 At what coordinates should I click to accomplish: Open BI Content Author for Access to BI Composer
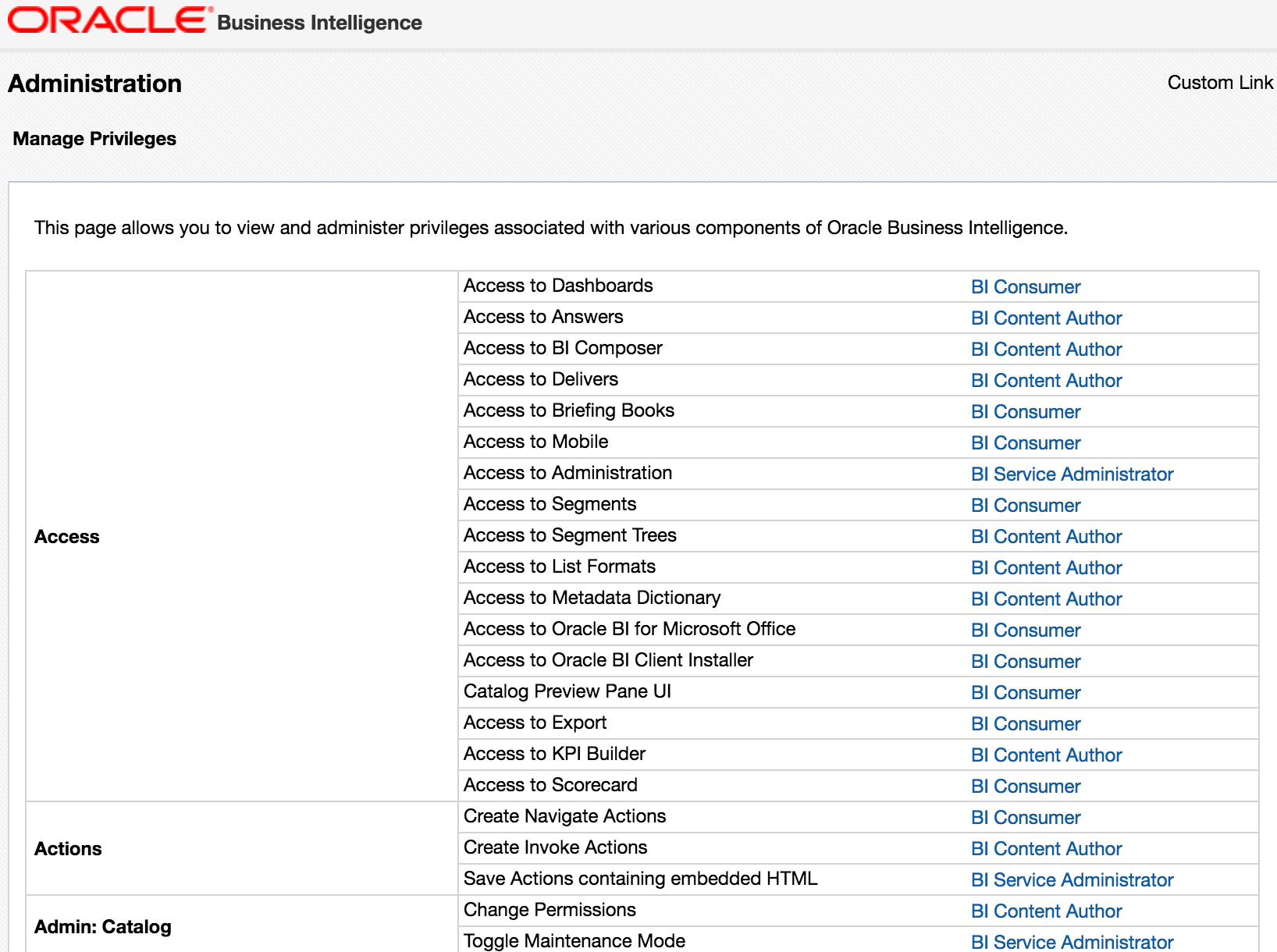(x=1046, y=349)
